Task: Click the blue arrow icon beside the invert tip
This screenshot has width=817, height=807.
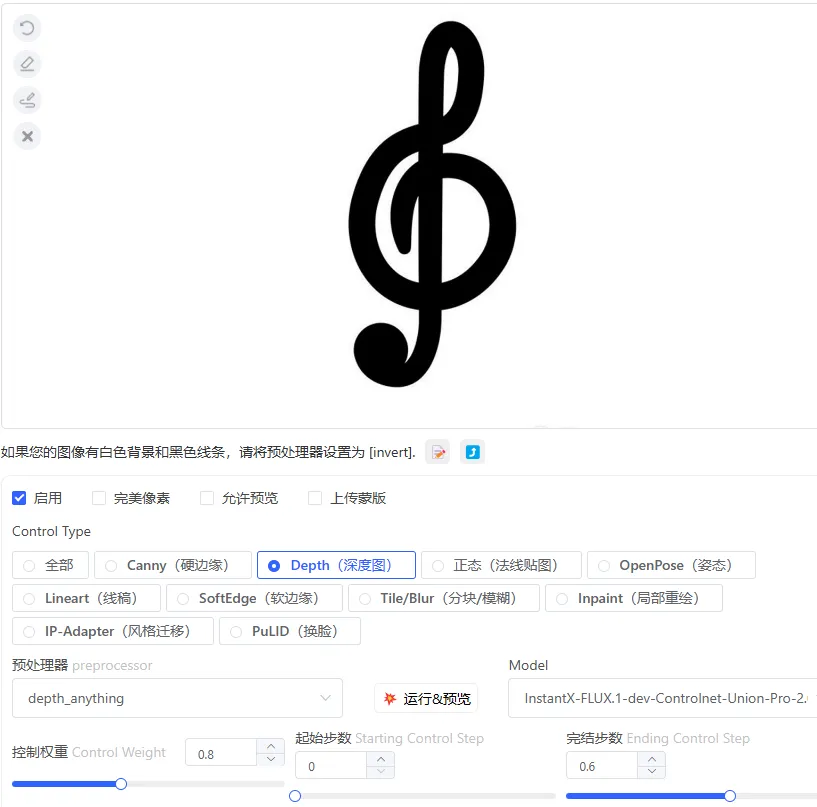Action: tap(472, 451)
